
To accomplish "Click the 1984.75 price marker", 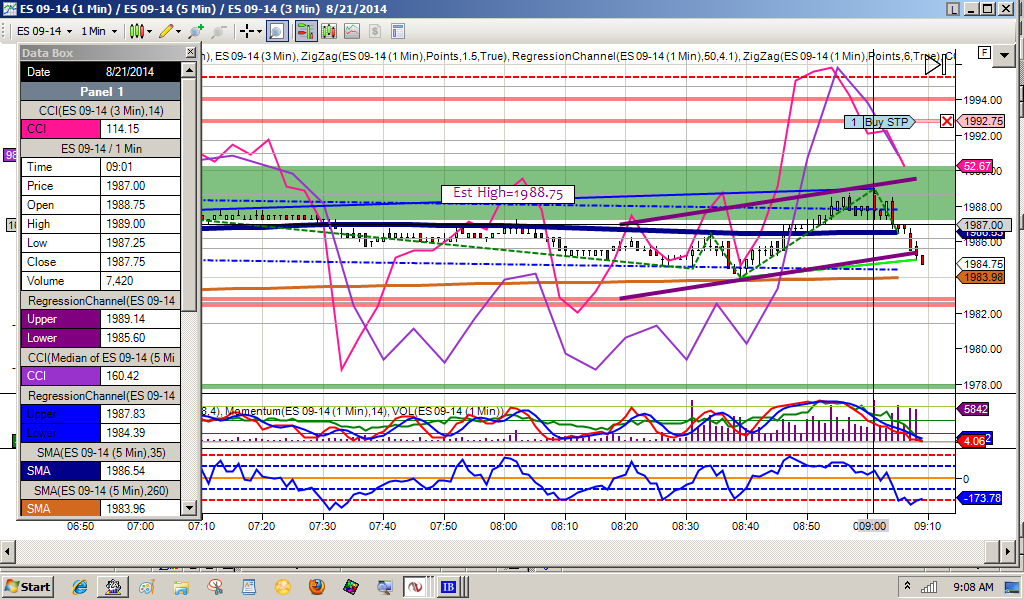I will [981, 264].
